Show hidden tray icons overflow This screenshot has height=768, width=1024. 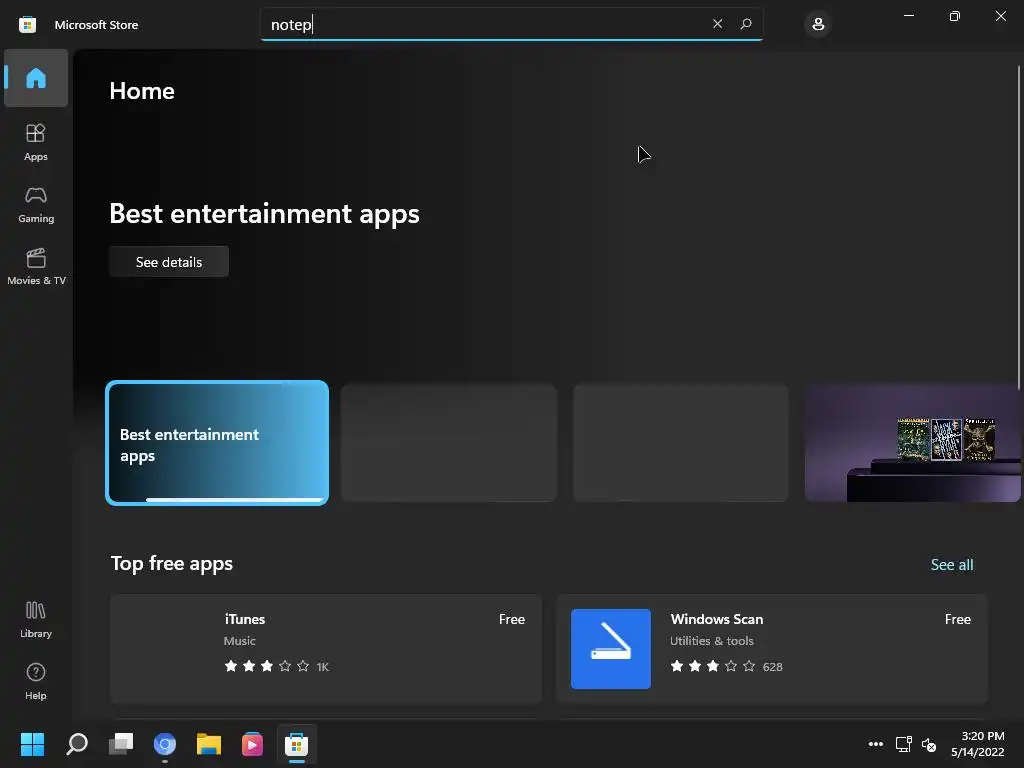pyautogui.click(x=876, y=744)
